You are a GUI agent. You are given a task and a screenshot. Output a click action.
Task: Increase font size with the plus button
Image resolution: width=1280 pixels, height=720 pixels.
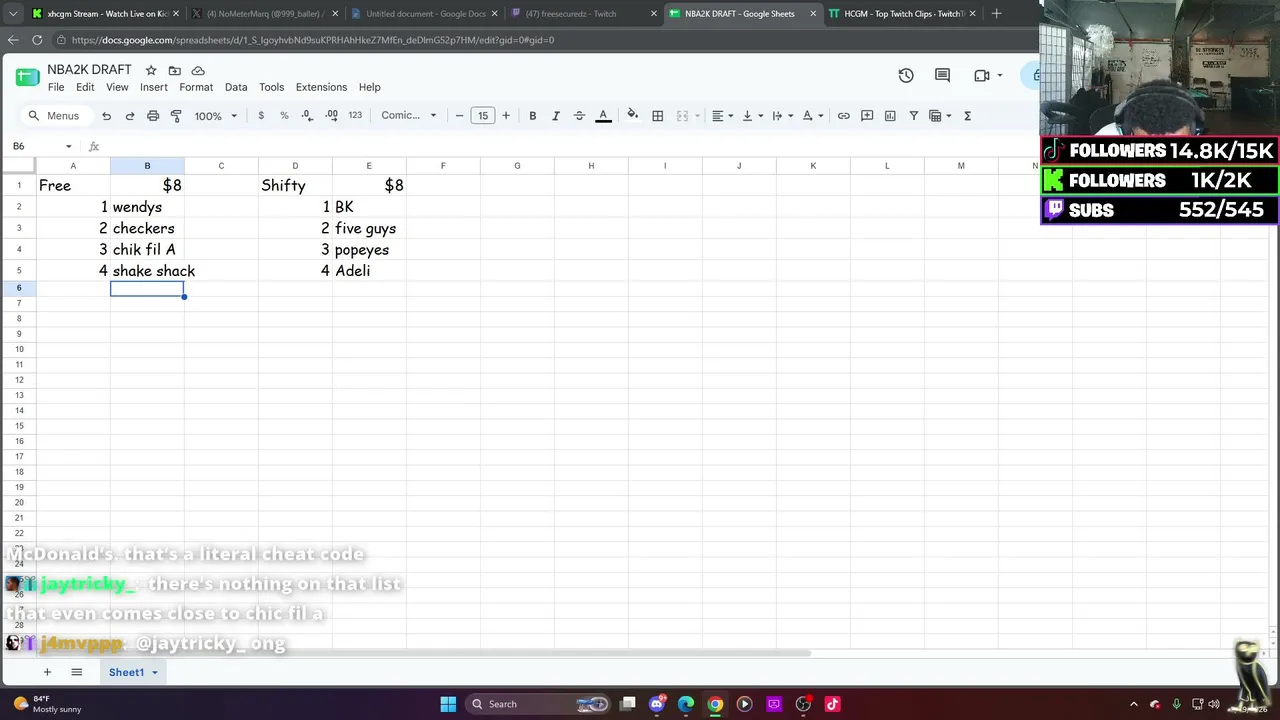506,116
